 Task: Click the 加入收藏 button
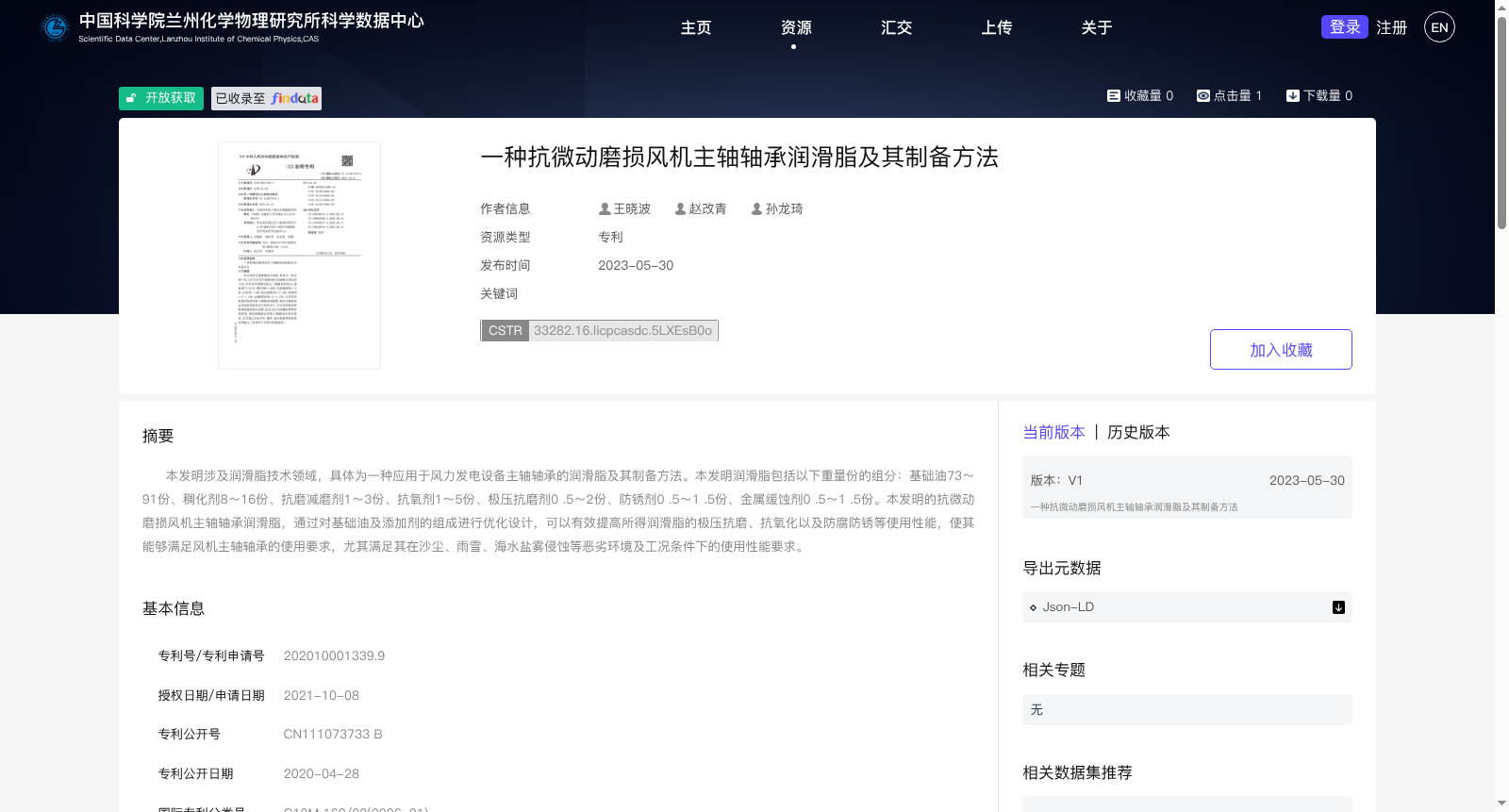(x=1281, y=349)
